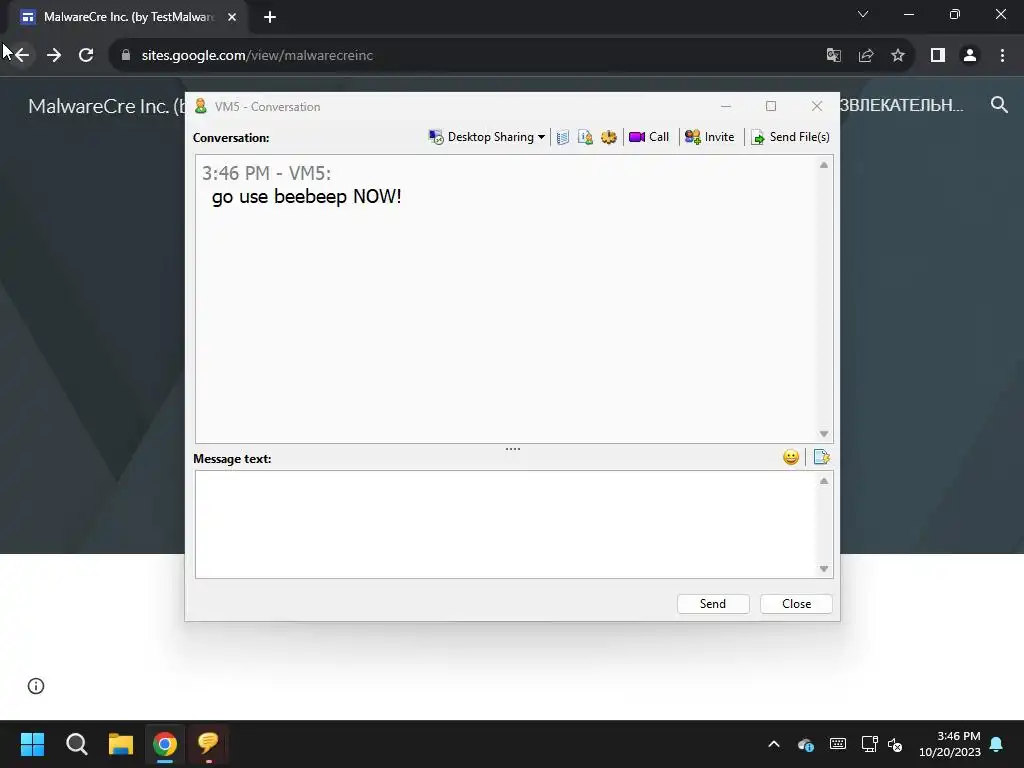Click the Google Sites info icon
This screenshot has height=768, width=1024.
pos(36,686)
